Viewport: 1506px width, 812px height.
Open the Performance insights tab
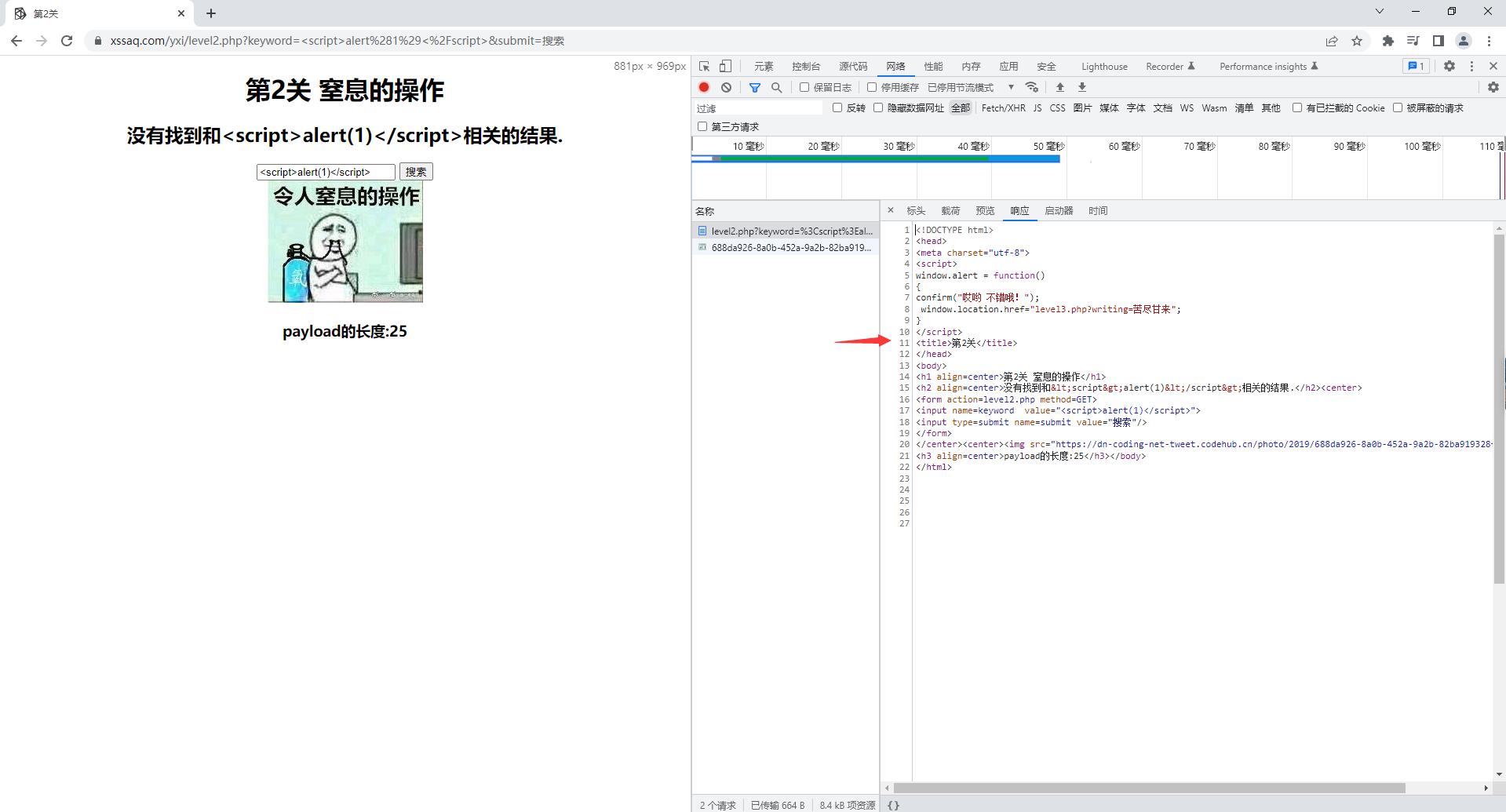1269,67
